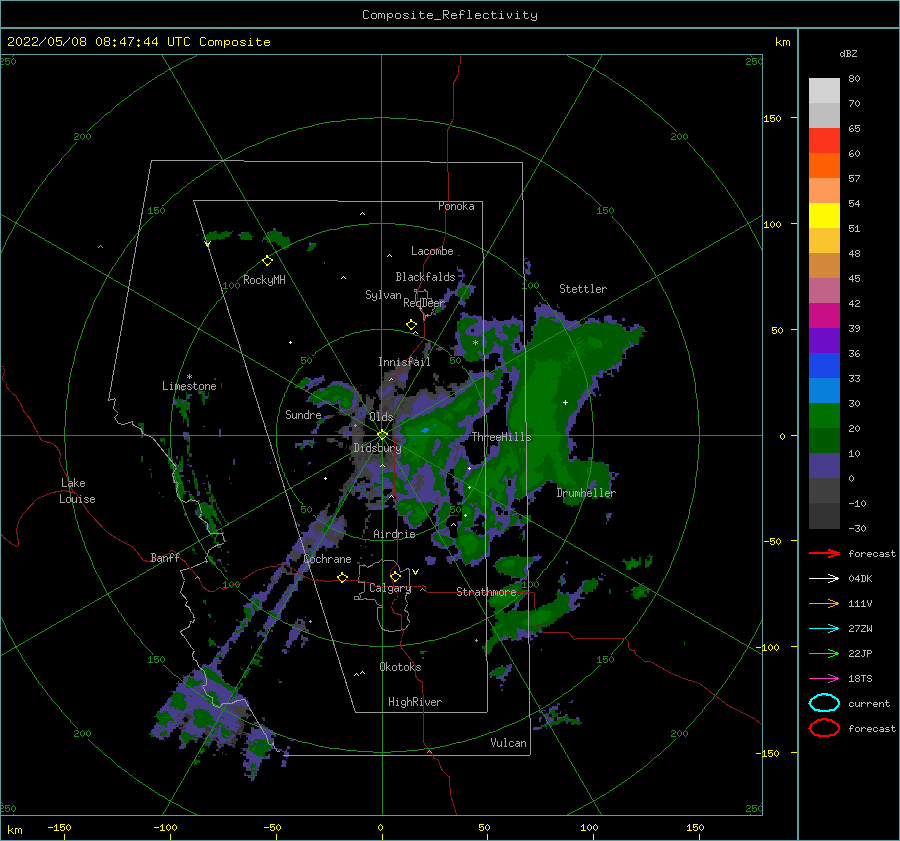Screen dimensions: 900x841
Task: Select the Innisfail label
Action: tap(404, 362)
